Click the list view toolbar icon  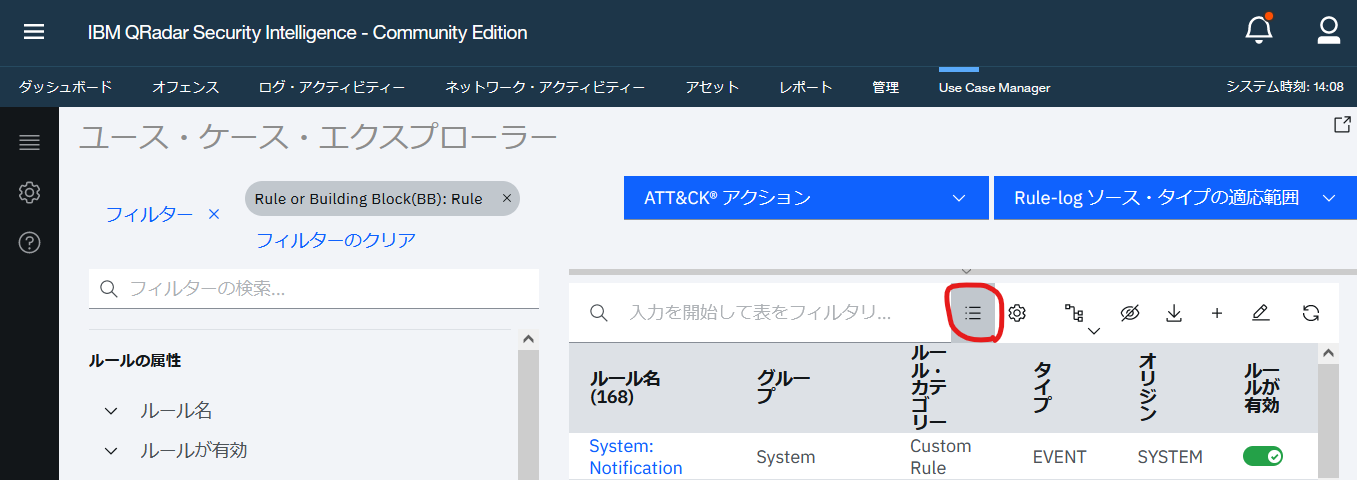(973, 313)
